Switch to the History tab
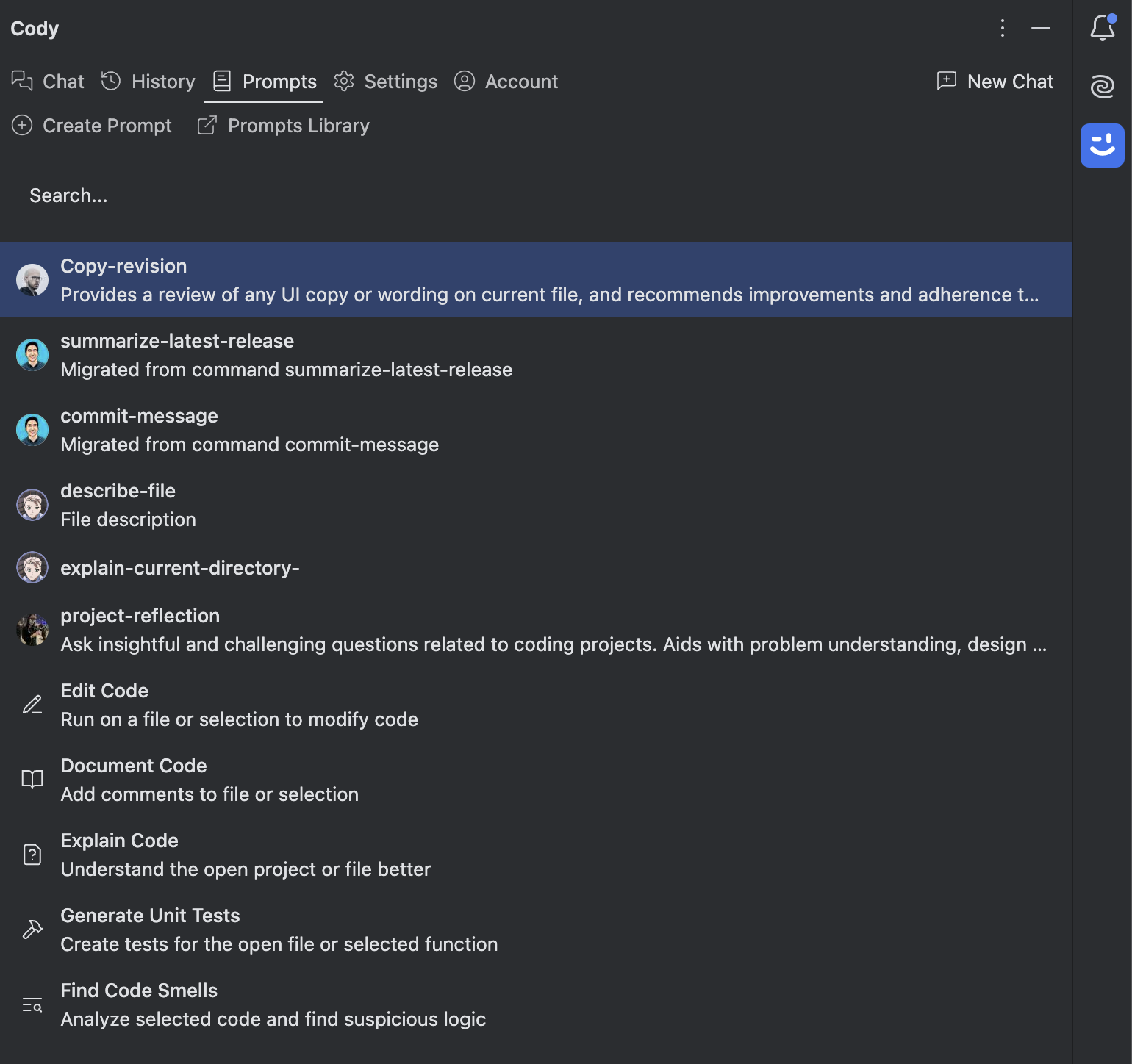 pos(148,81)
